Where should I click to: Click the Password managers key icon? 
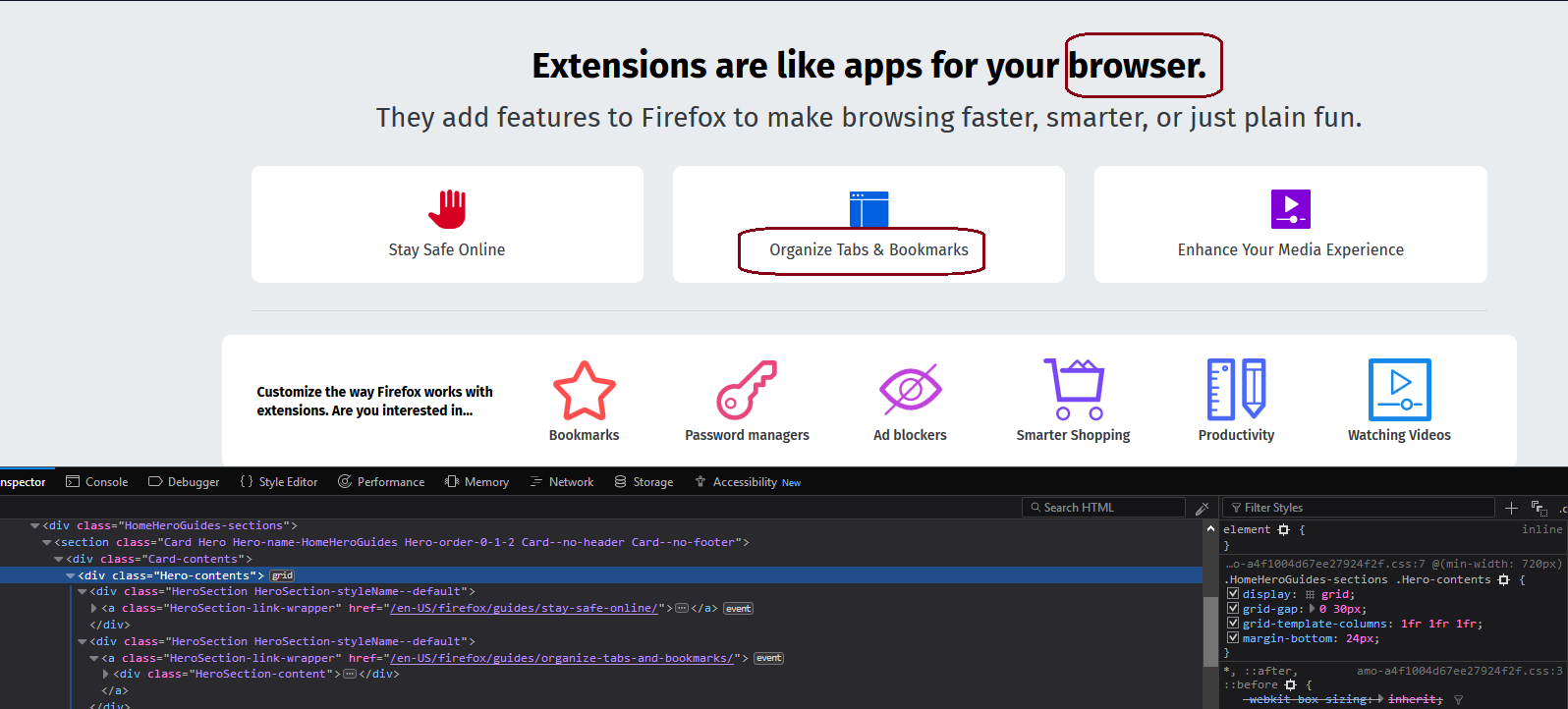click(747, 390)
